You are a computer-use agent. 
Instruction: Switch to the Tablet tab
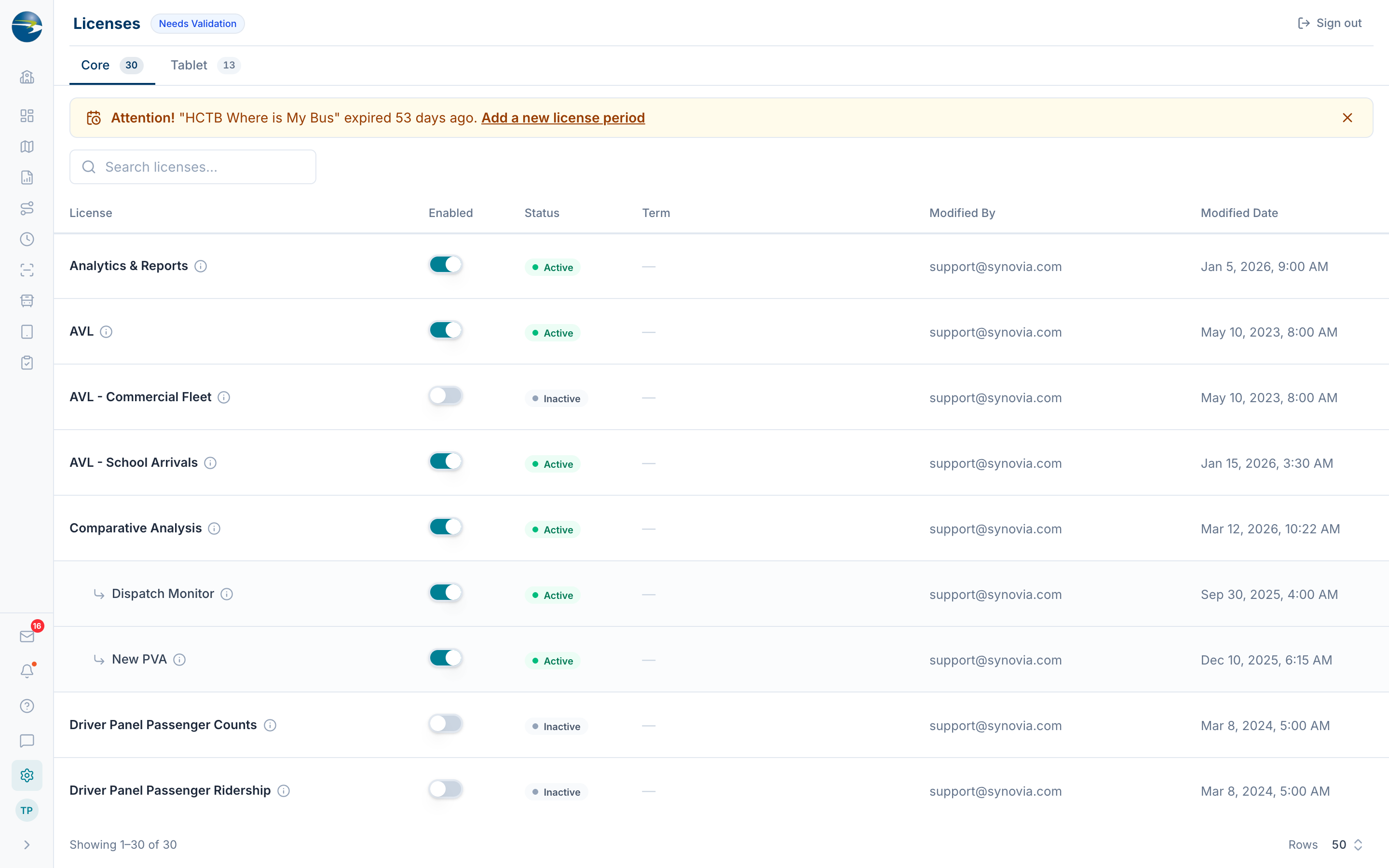pyautogui.click(x=205, y=65)
